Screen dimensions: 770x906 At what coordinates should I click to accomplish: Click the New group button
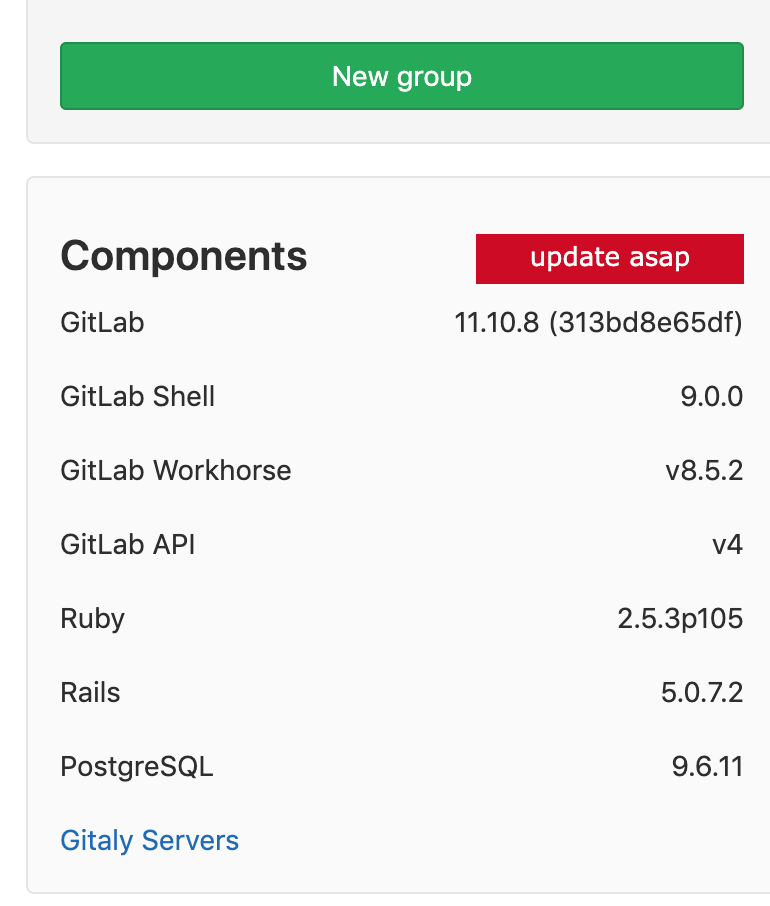coord(401,76)
